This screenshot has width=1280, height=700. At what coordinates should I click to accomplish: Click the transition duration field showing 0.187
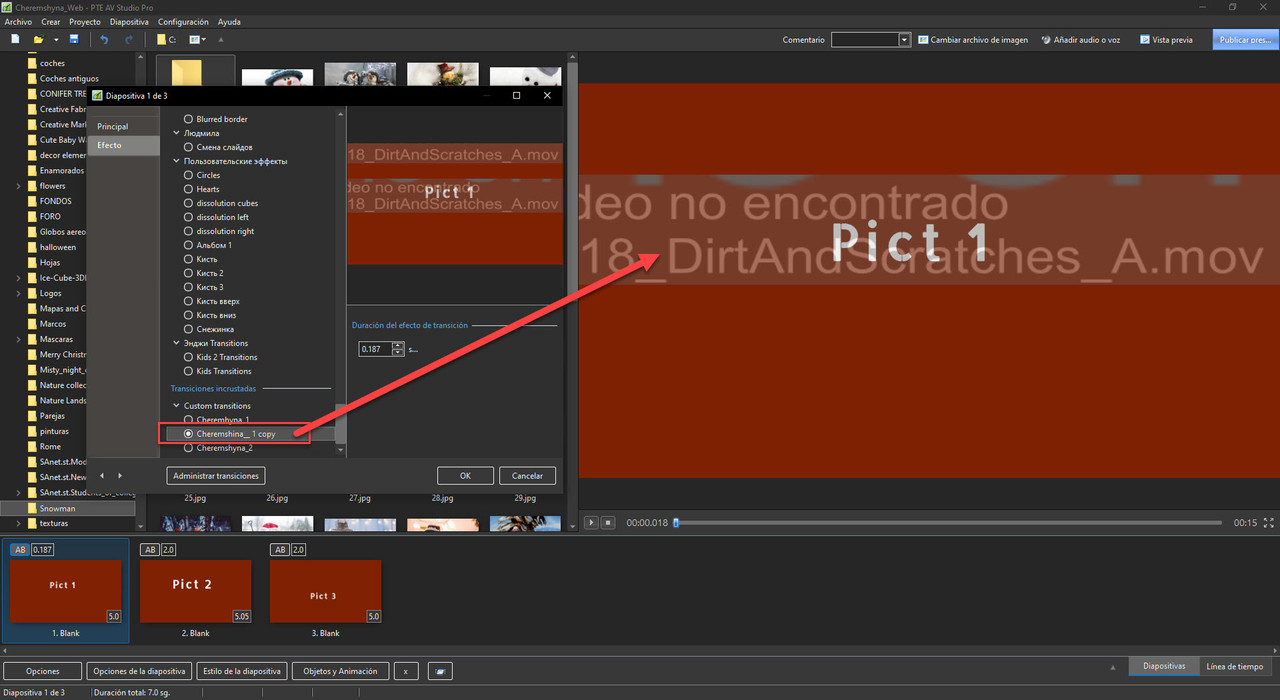click(x=375, y=349)
